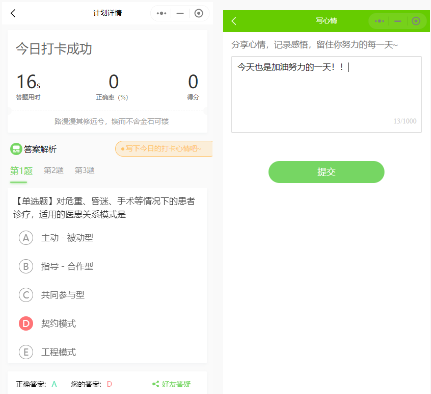Go back from the check-in results page
This screenshot has width=431, height=394.
click(13, 13)
